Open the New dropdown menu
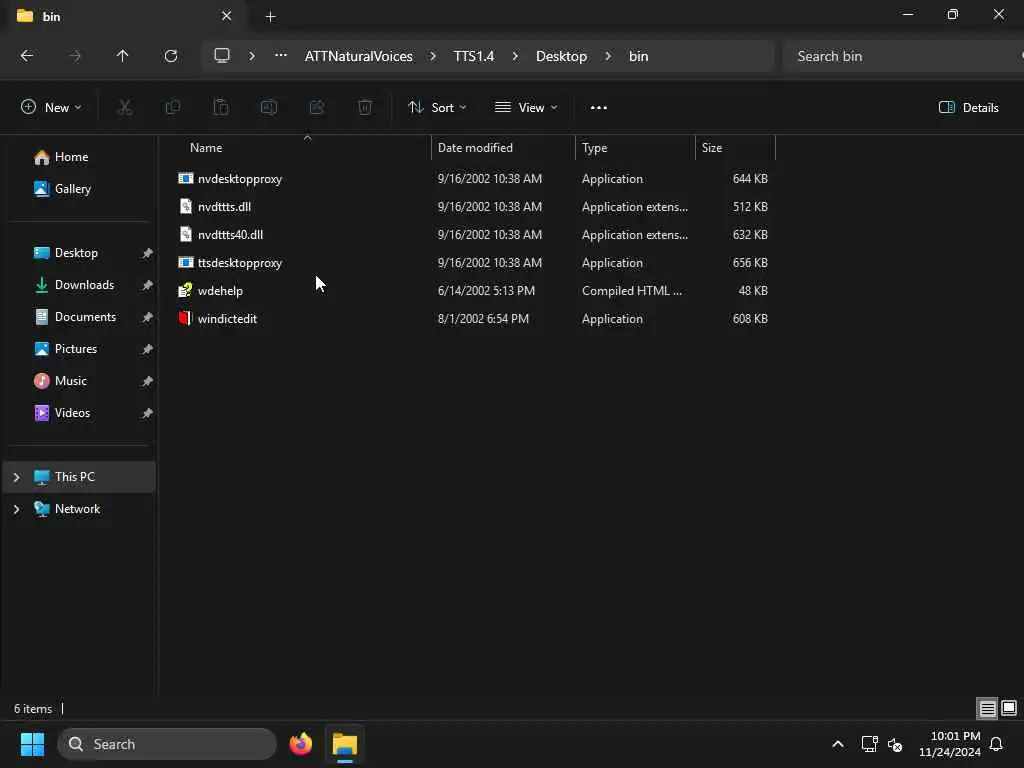 [51, 107]
